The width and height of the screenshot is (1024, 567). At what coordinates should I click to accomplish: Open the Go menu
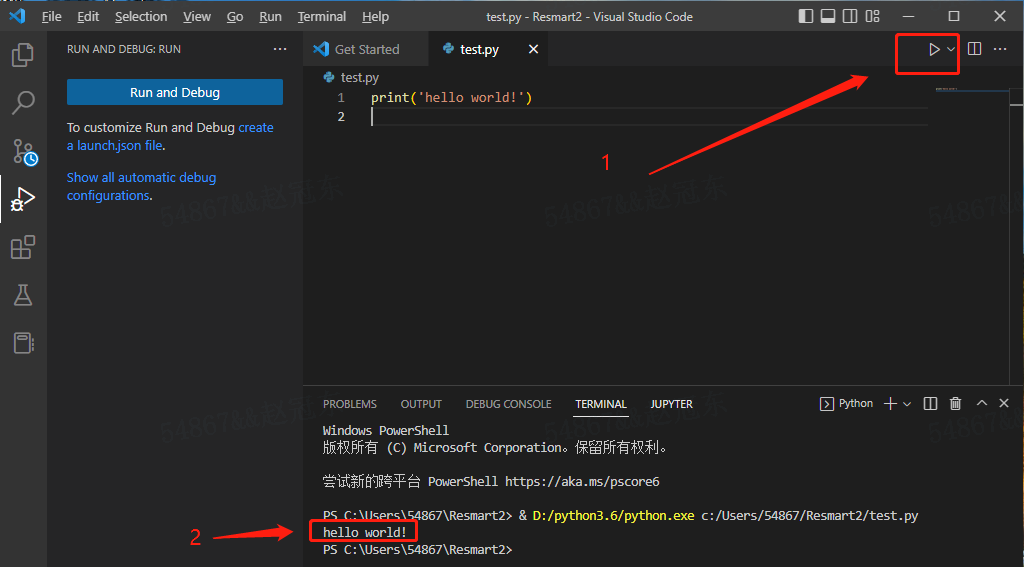[235, 17]
